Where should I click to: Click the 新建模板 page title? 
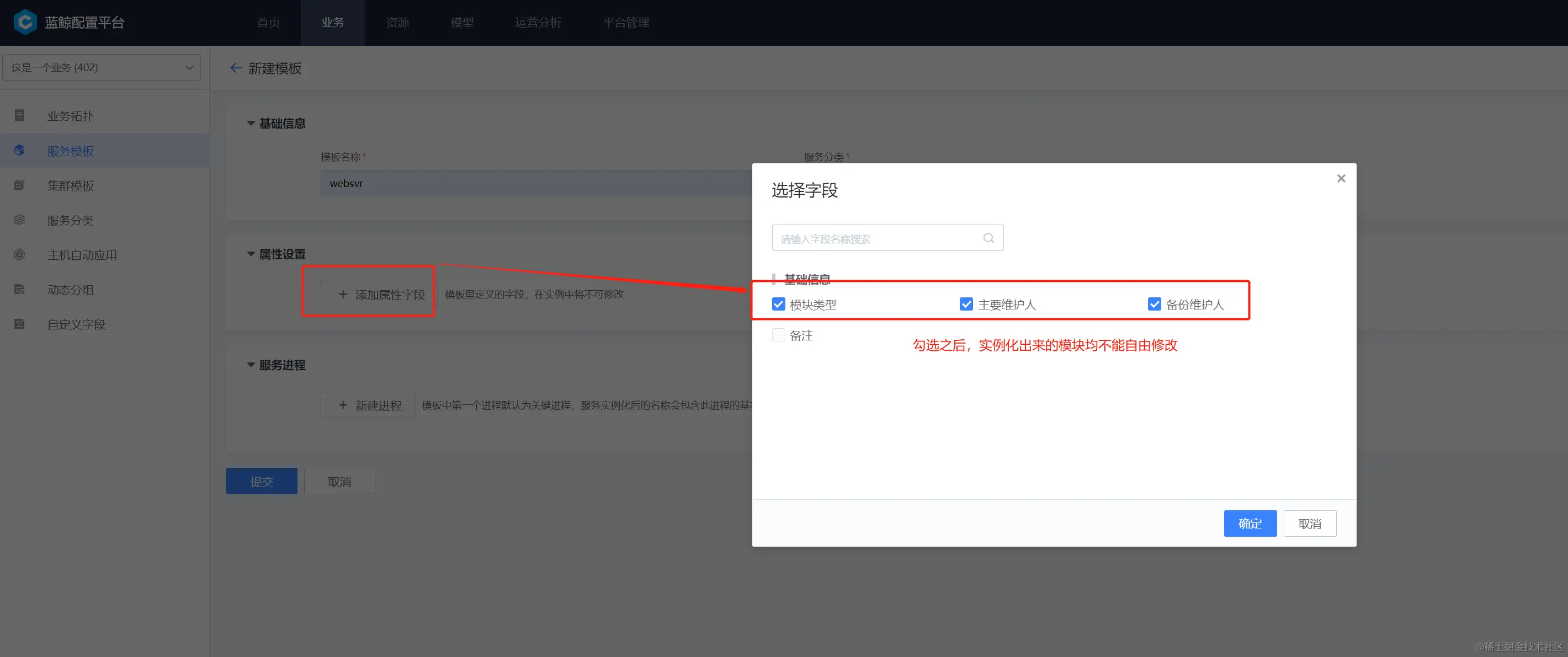click(x=275, y=68)
